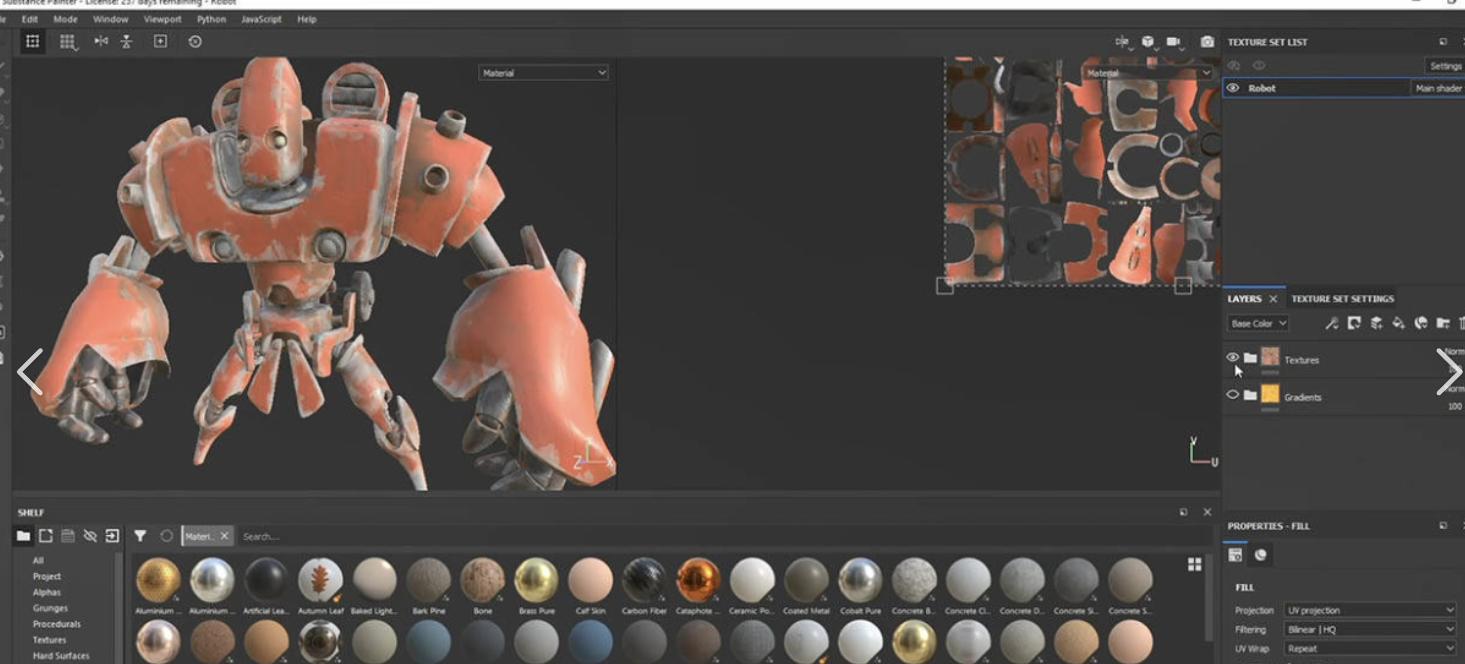This screenshot has height=664, width=1465.
Task: Click the reset history icon in top toolbar
Action: pyautogui.click(x=195, y=41)
